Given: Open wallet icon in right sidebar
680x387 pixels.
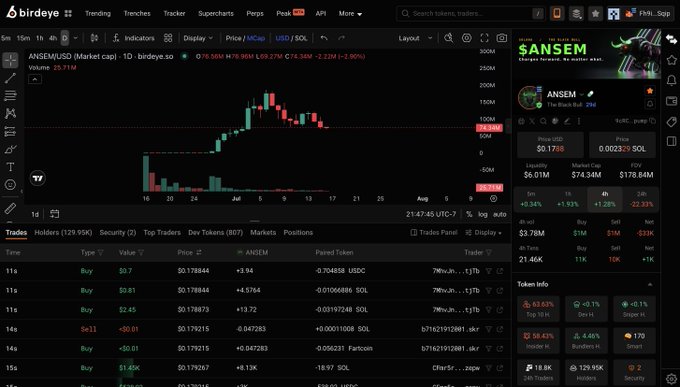Looking at the screenshot, I should point(671,101).
